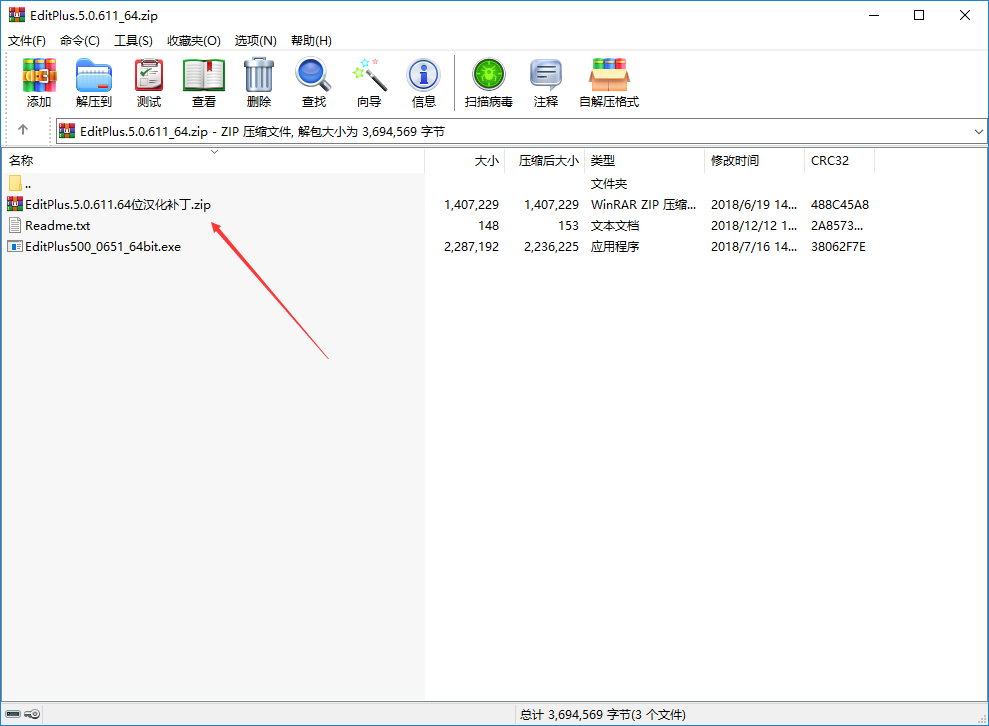Open the 工具(S) menu

(133, 40)
